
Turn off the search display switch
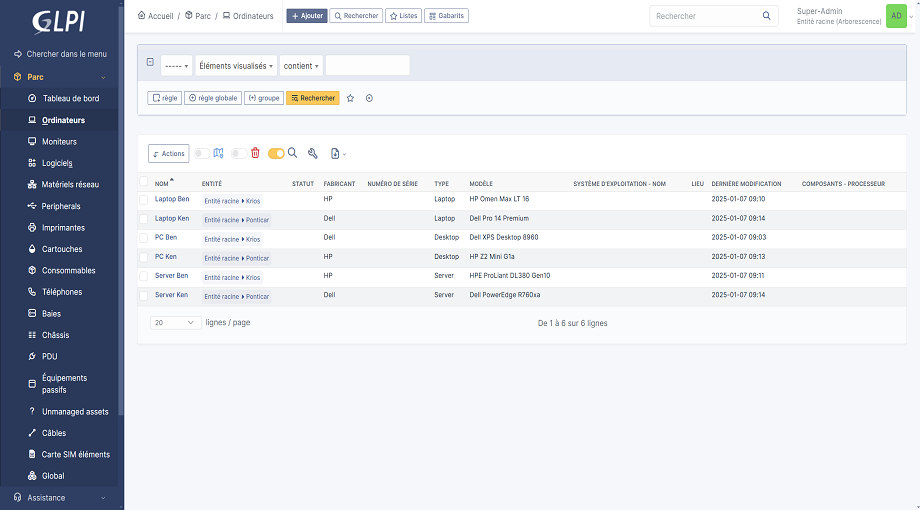pos(276,153)
